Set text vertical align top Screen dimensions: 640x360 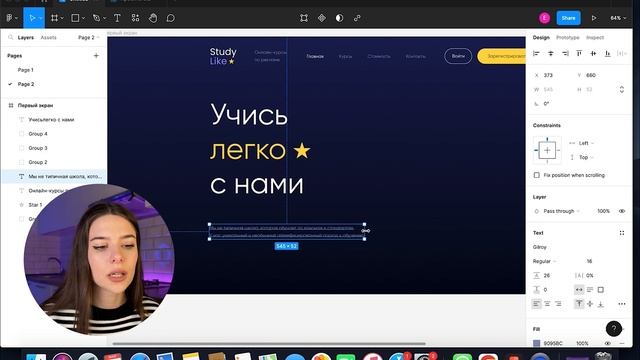[579, 304]
